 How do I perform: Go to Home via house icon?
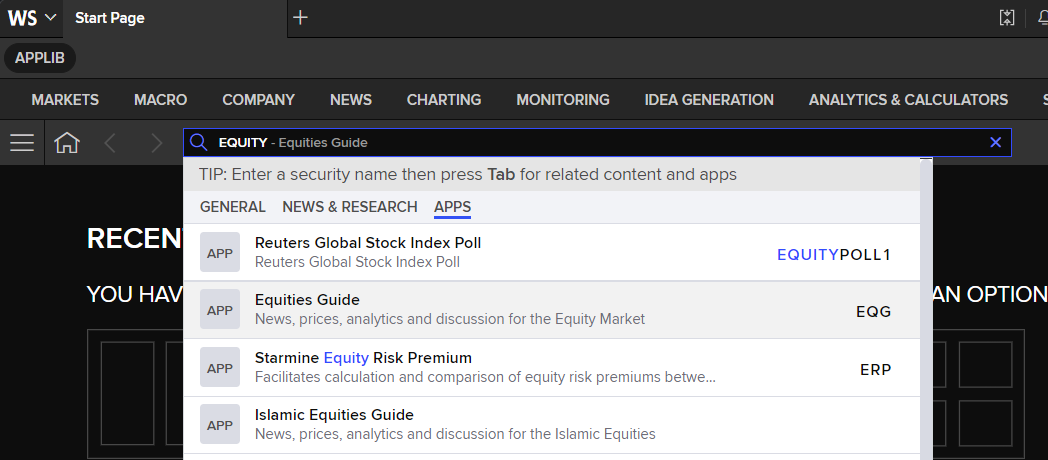[67, 142]
